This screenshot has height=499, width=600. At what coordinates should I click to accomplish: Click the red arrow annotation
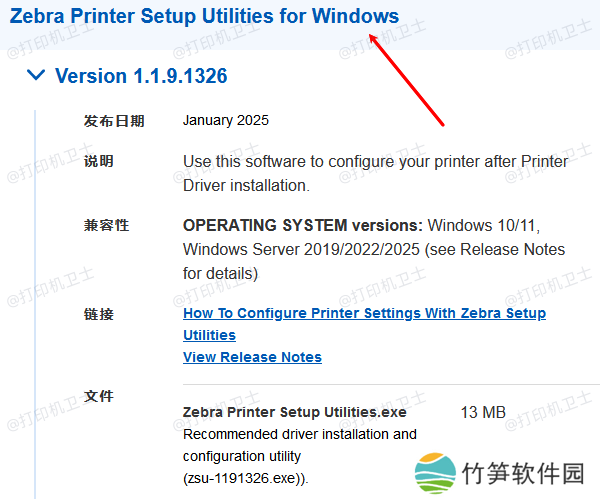(408, 80)
